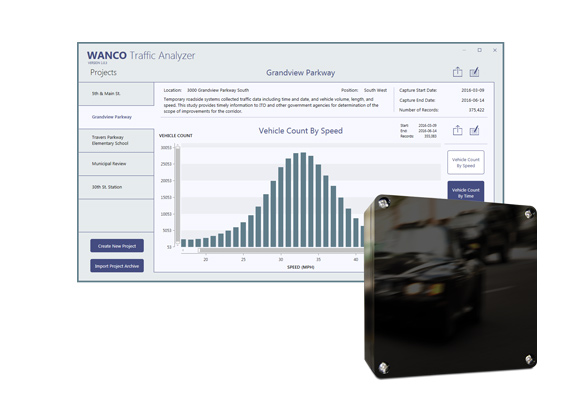Open the Travers Parkway Elementary School project
The width and height of the screenshot is (585, 400).
coord(116,141)
